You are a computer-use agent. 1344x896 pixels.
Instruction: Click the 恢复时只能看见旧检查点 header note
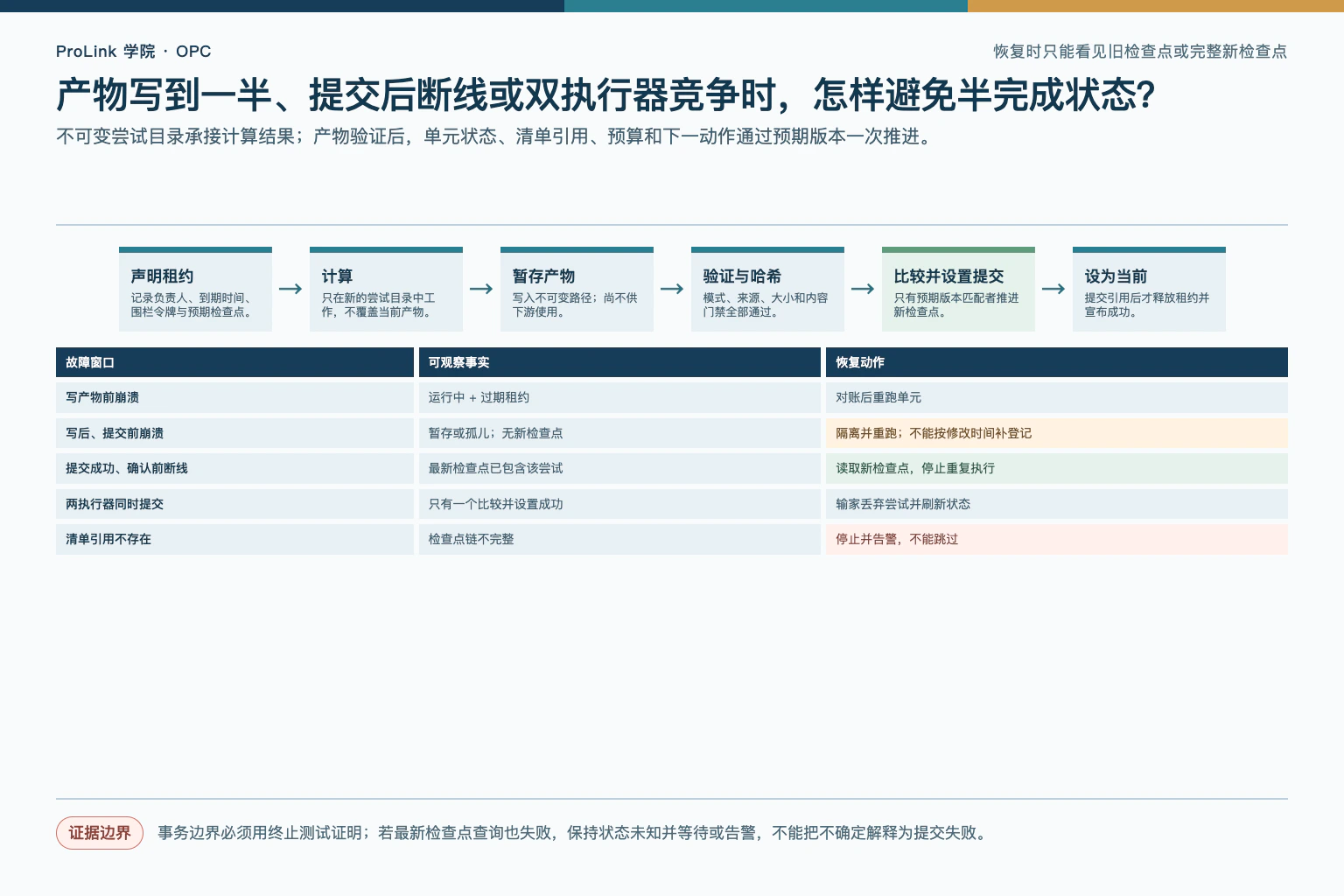[1140, 52]
